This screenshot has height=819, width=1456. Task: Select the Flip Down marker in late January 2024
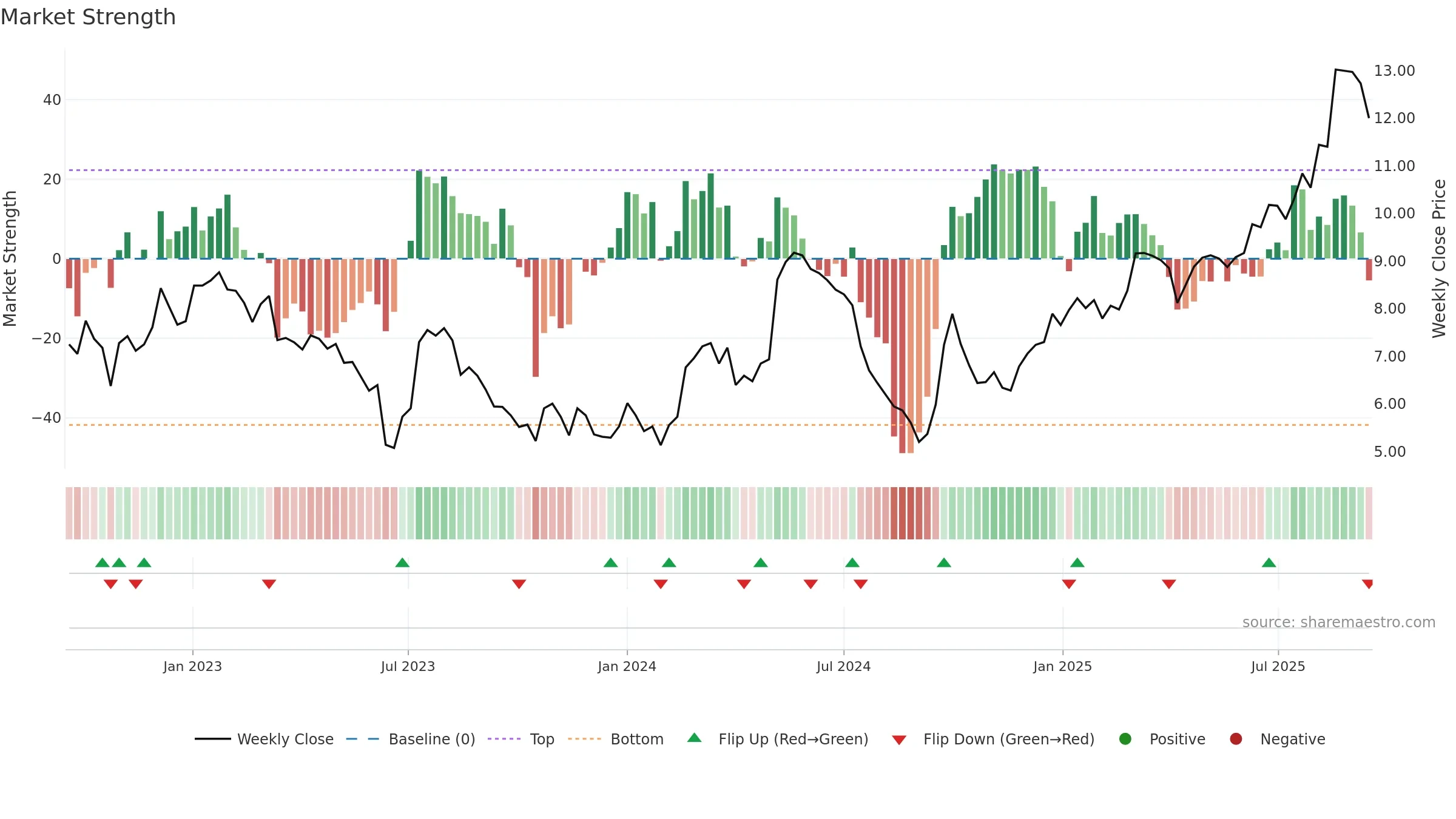click(x=661, y=584)
